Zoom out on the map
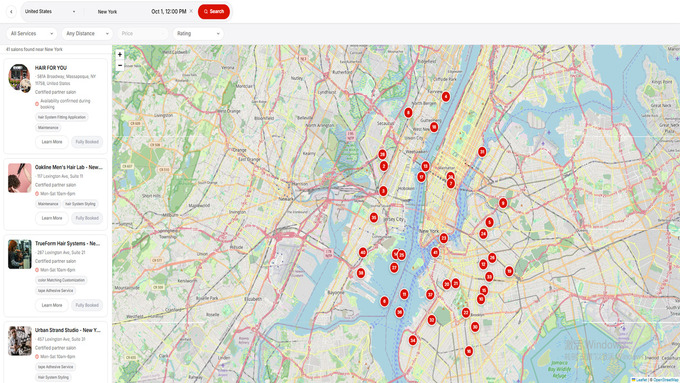The height and width of the screenshot is (383, 680). pyautogui.click(x=120, y=65)
